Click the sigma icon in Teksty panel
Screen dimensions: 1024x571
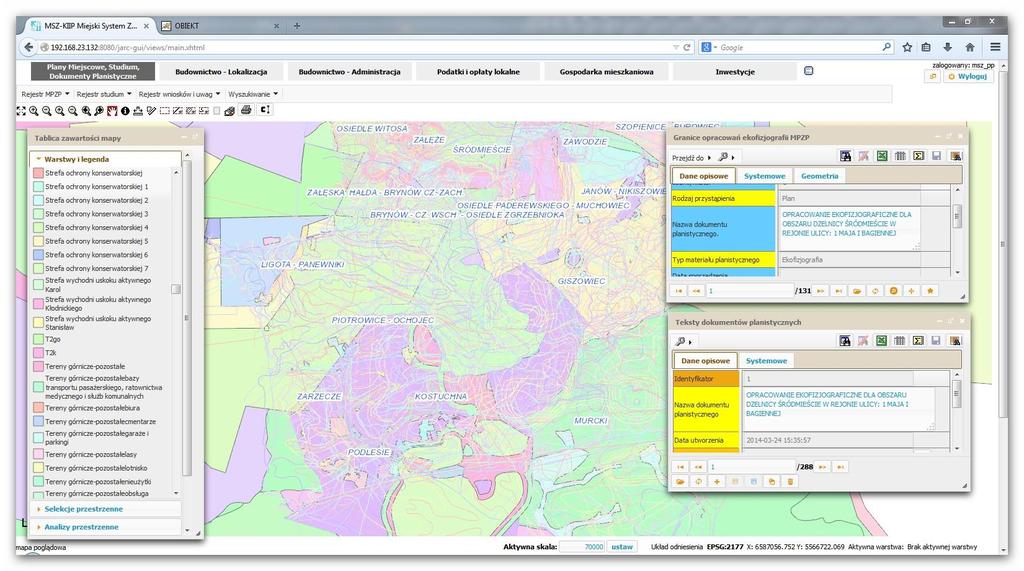click(918, 340)
